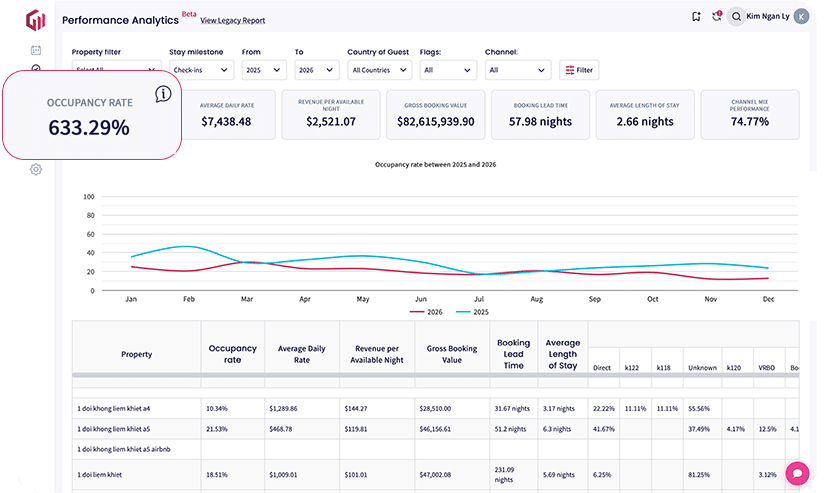The width and height of the screenshot is (833, 493).
Task: Sort by the Average Daily Rate column header
Action: pos(302,354)
